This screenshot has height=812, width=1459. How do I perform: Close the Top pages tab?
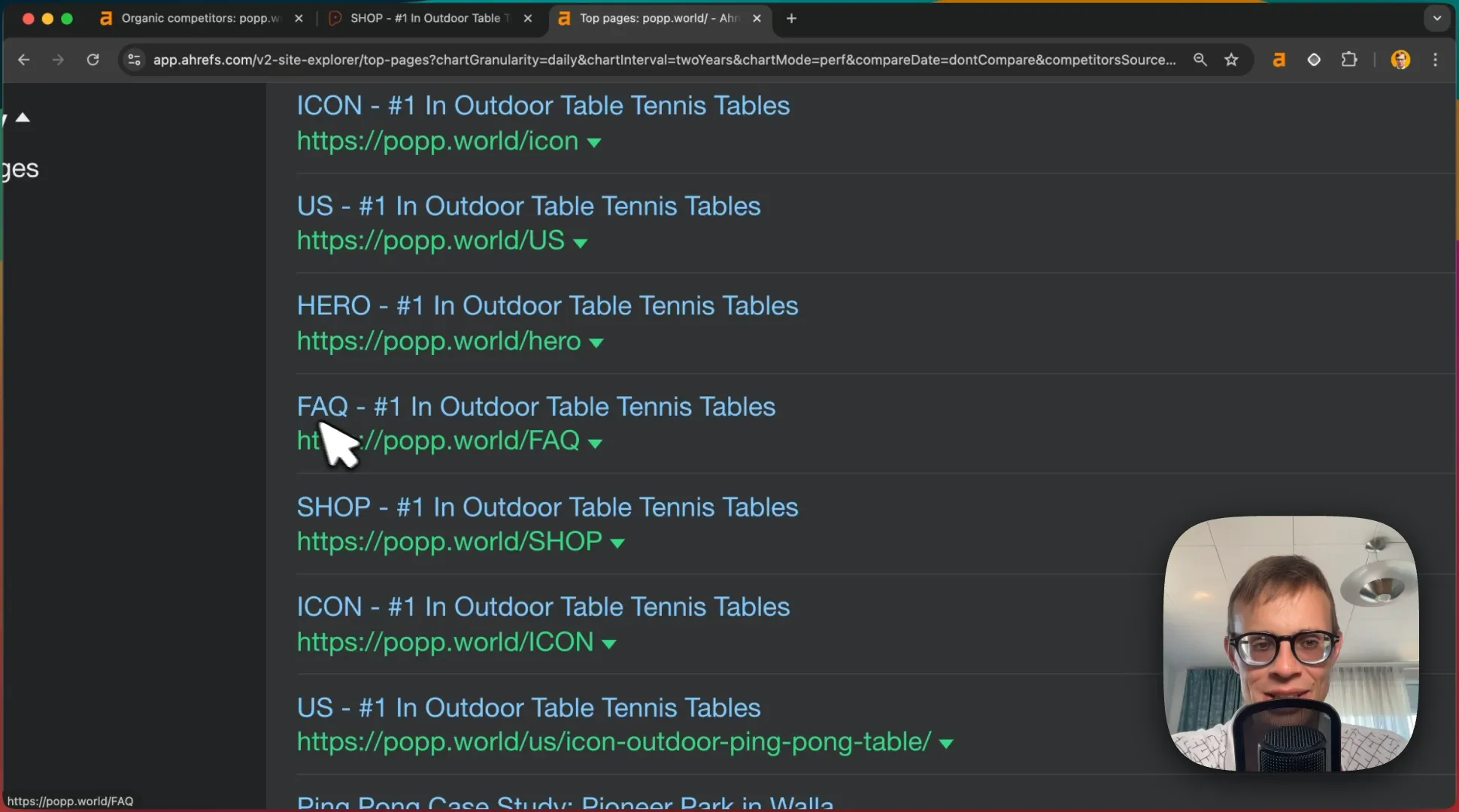pyautogui.click(x=757, y=18)
